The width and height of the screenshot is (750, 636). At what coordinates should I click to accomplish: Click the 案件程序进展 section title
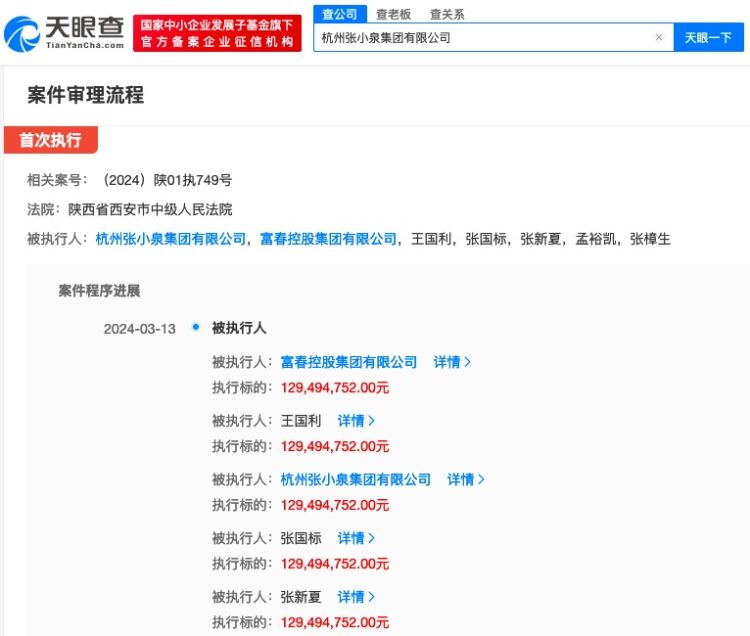pyautogui.click(x=99, y=291)
